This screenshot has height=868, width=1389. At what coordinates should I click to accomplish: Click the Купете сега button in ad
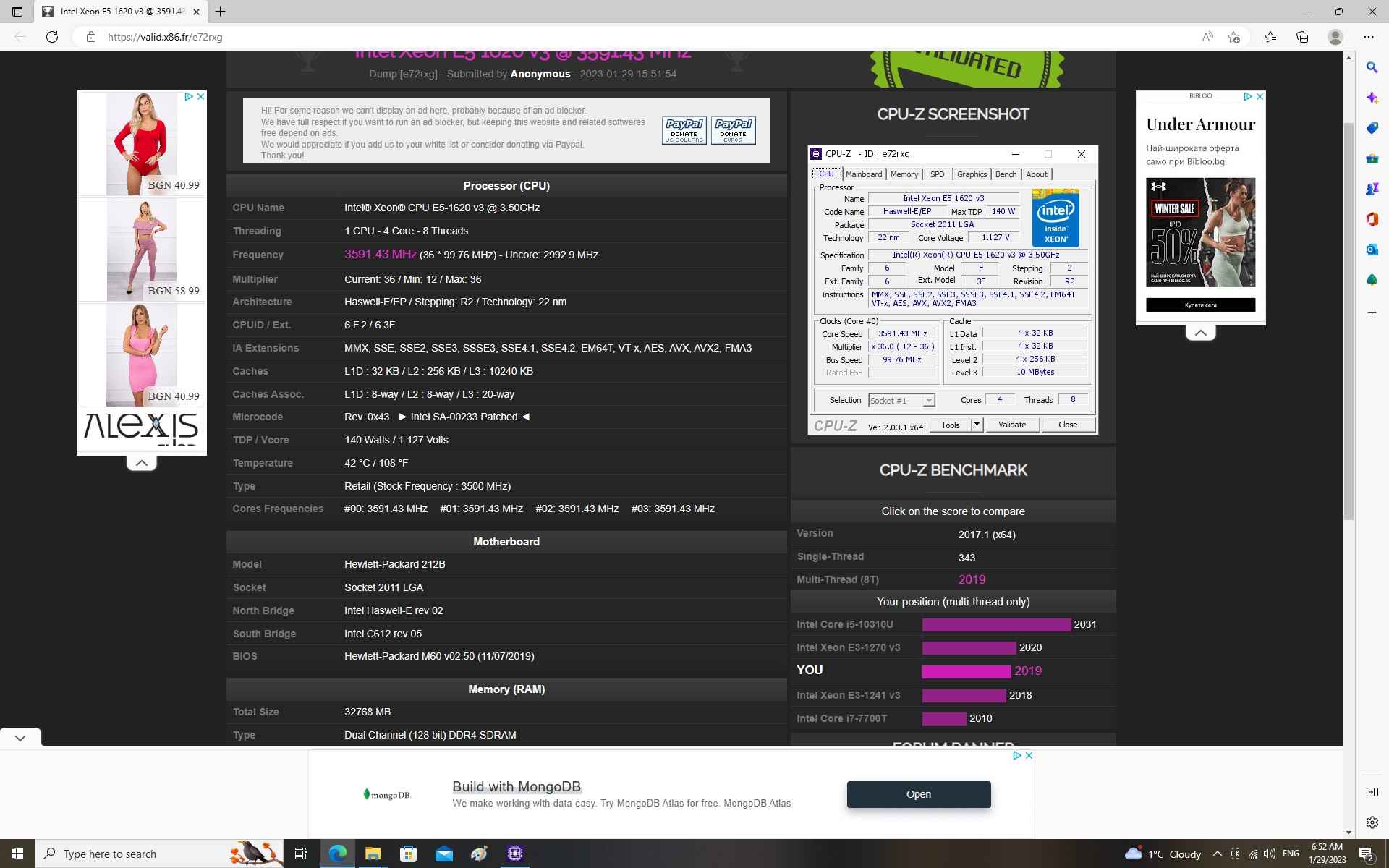click(1200, 305)
